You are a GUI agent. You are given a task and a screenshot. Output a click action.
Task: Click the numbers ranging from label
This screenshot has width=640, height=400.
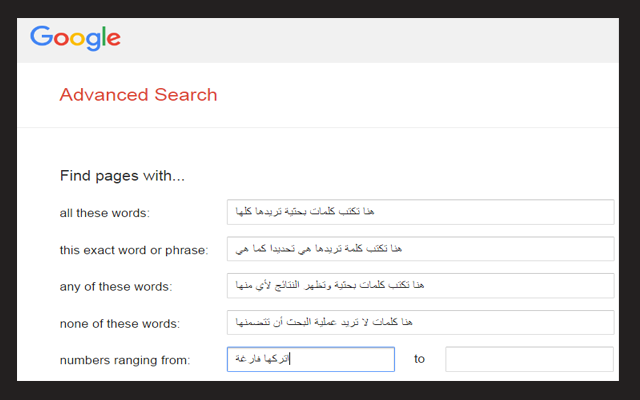[x=124, y=359]
